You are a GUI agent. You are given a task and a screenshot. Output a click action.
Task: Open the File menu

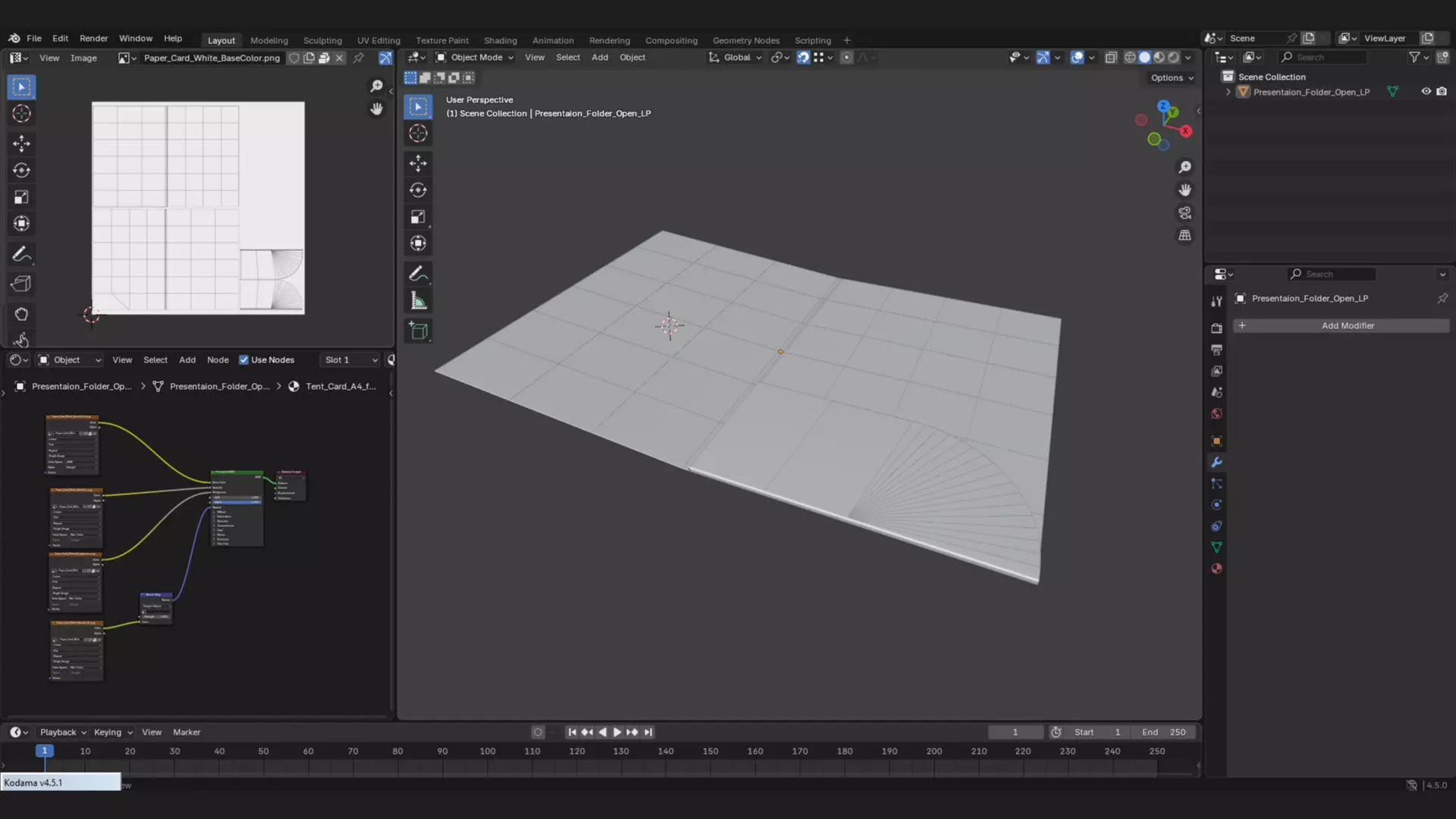click(x=34, y=38)
